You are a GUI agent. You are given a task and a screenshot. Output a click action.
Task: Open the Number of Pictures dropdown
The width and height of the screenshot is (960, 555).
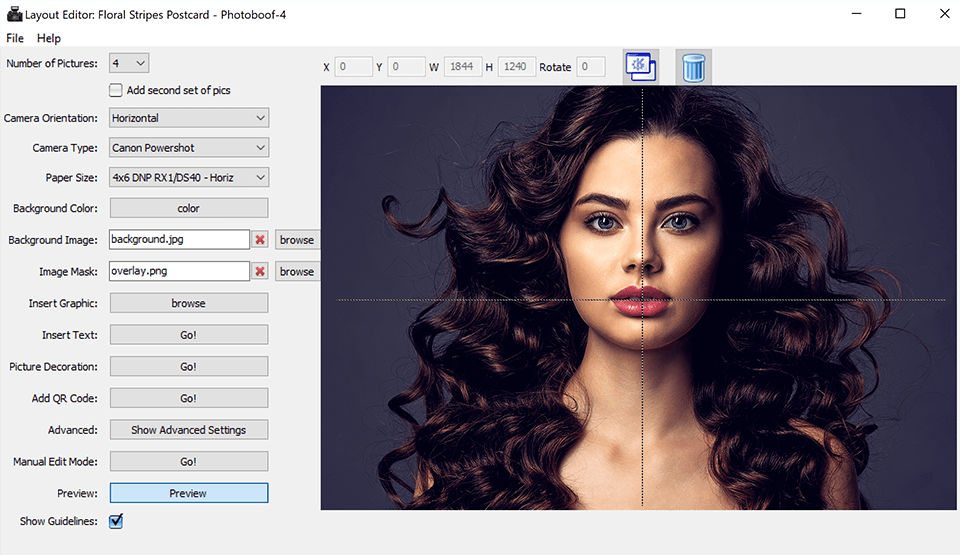tap(129, 63)
